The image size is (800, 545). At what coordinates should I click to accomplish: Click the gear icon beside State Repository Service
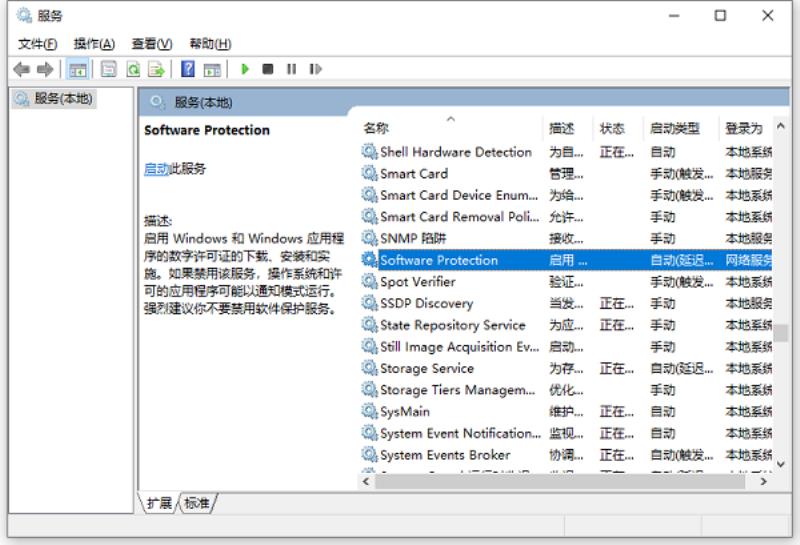(369, 325)
